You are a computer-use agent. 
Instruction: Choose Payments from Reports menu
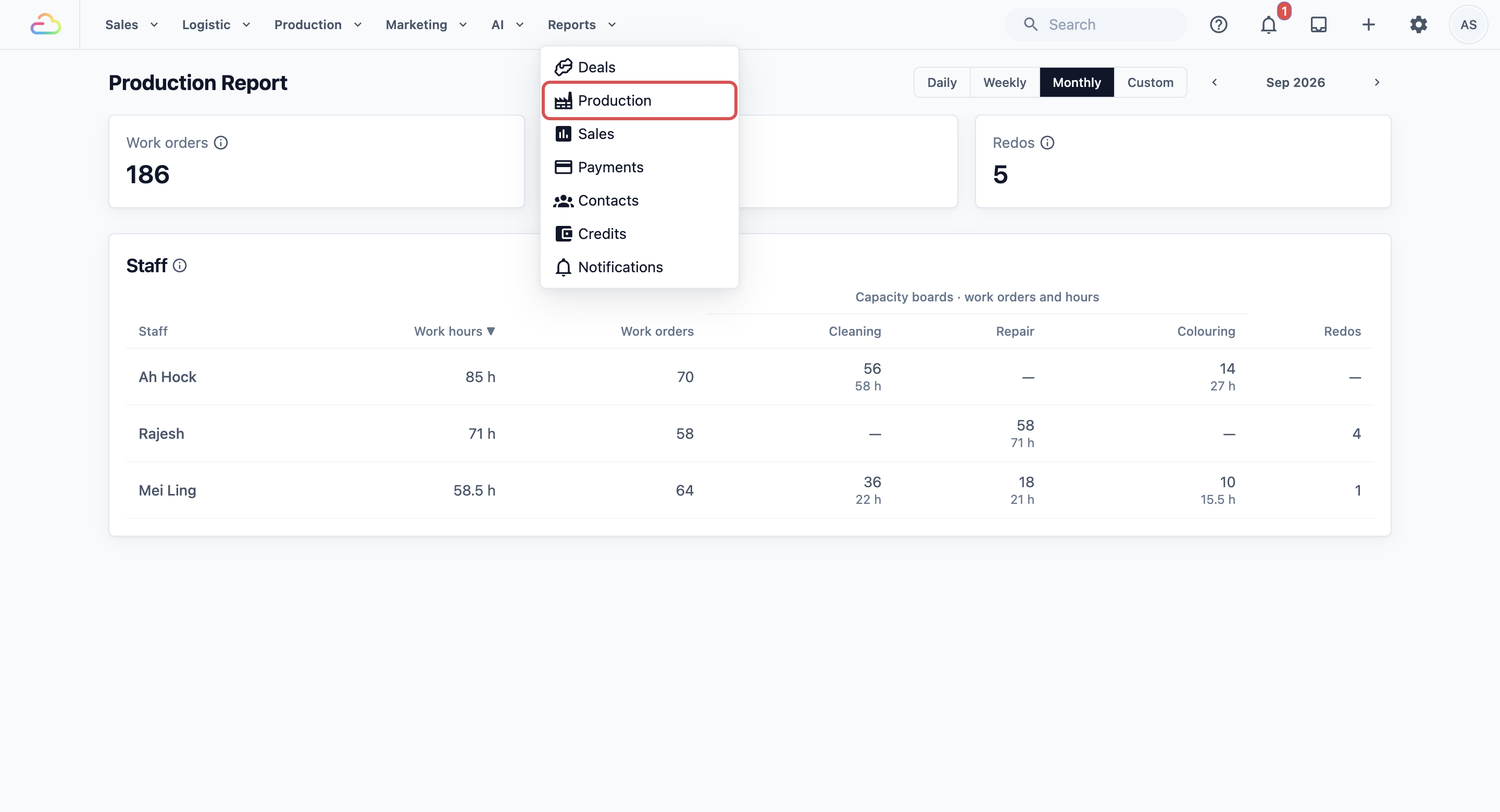[x=640, y=167]
